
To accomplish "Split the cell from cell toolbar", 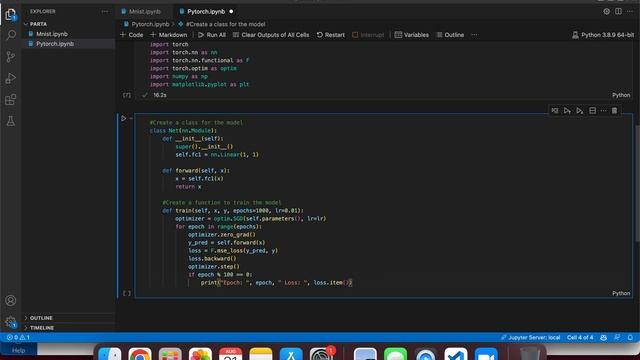I will [592, 111].
